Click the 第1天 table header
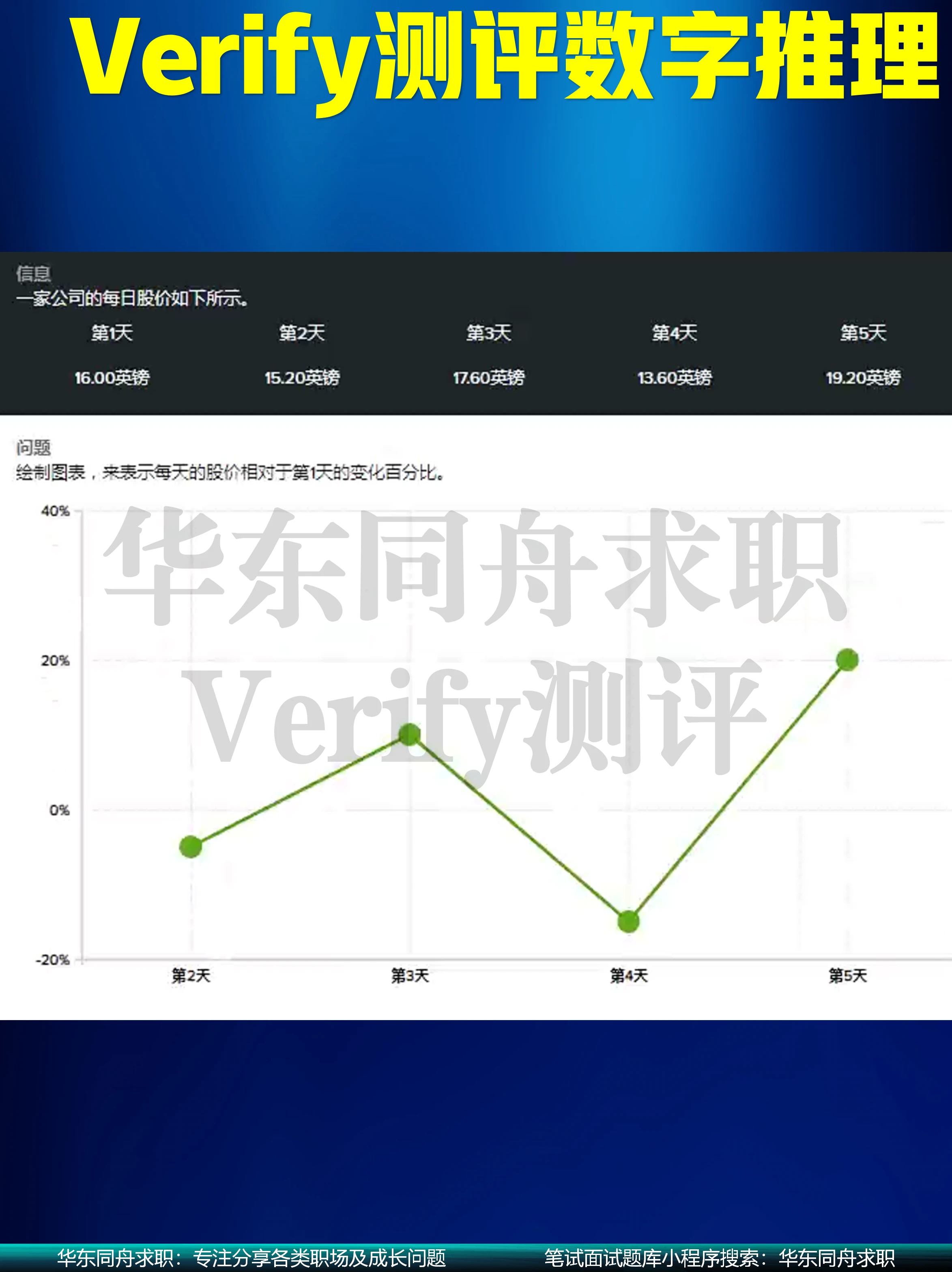The height and width of the screenshot is (1272, 952). pyautogui.click(x=112, y=332)
